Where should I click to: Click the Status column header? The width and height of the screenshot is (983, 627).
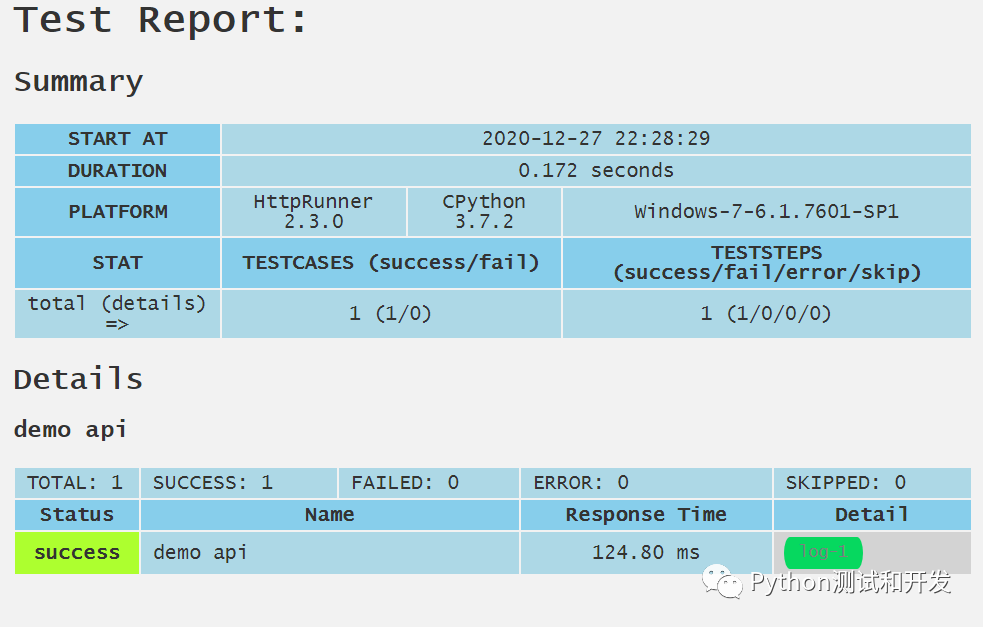77,515
